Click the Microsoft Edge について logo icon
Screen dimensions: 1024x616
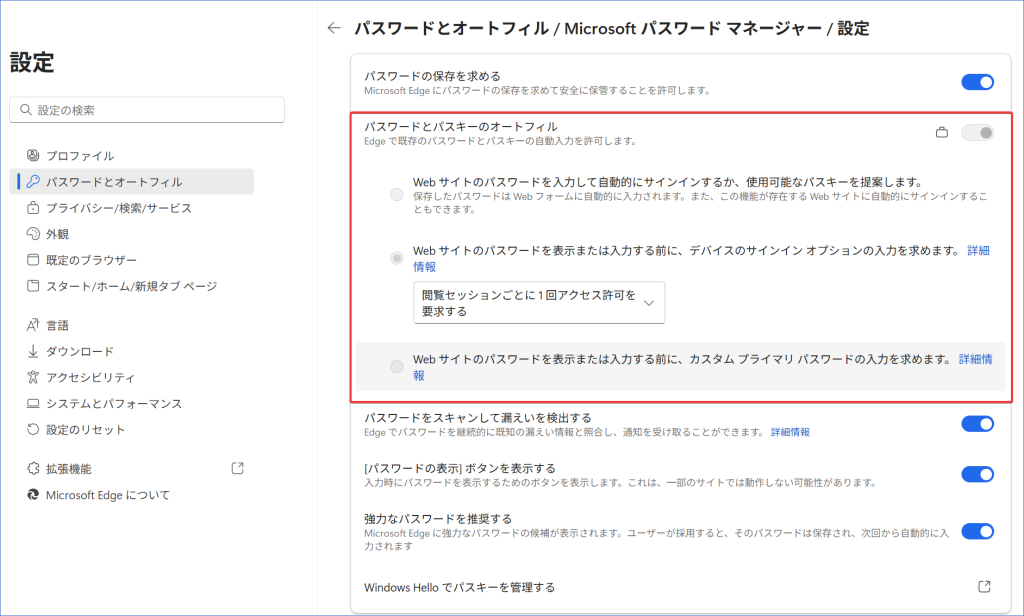(x=33, y=495)
